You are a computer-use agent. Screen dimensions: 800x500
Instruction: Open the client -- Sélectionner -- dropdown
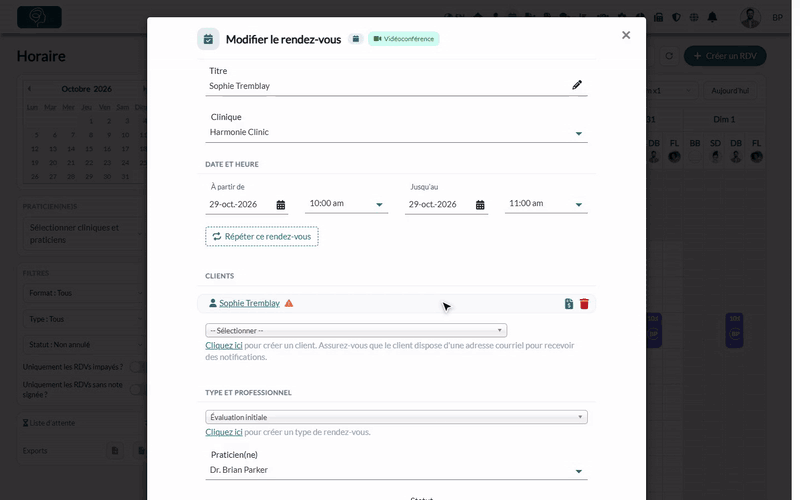tap(356, 331)
